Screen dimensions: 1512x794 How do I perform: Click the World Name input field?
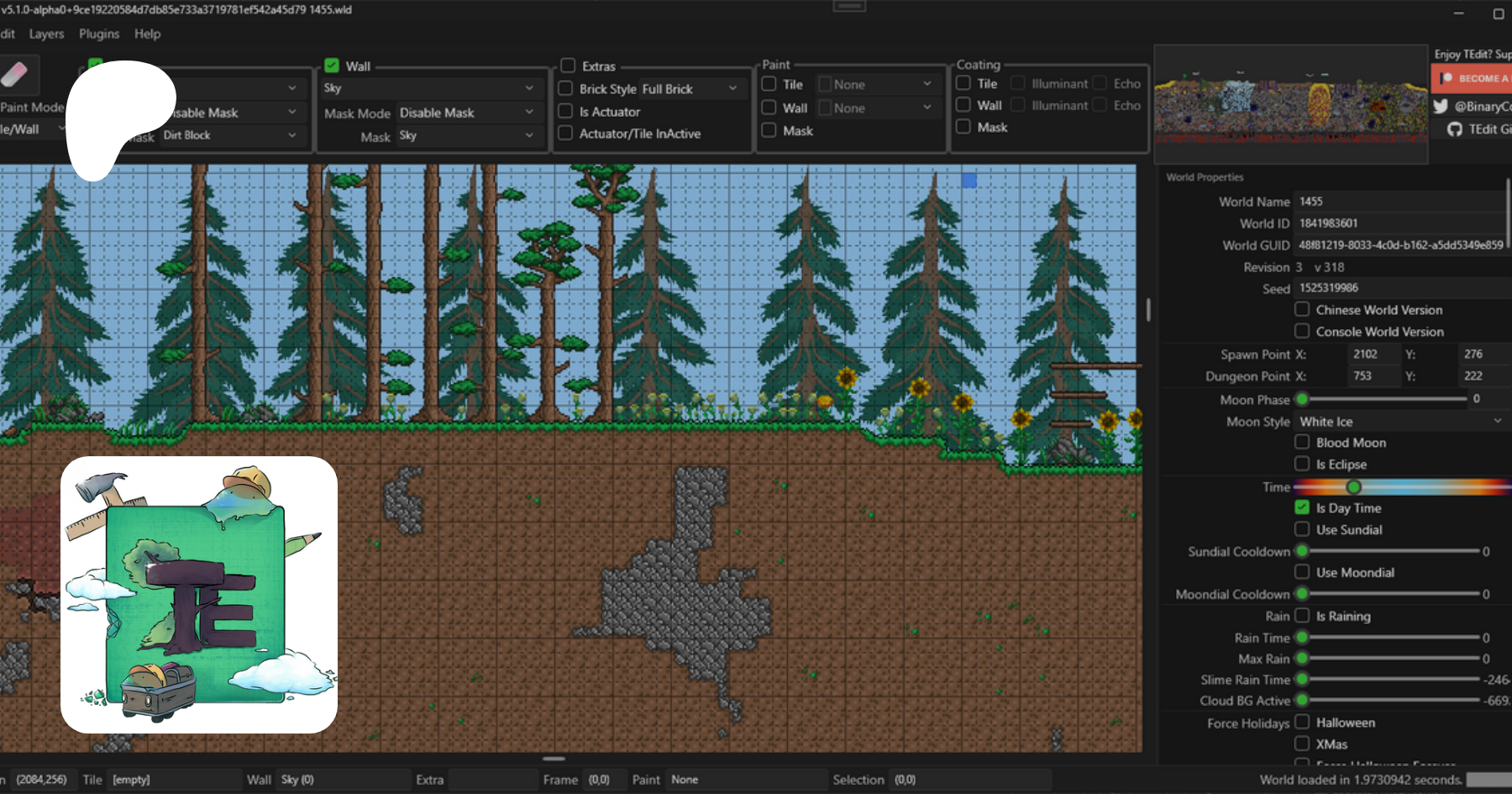pyautogui.click(x=1399, y=202)
